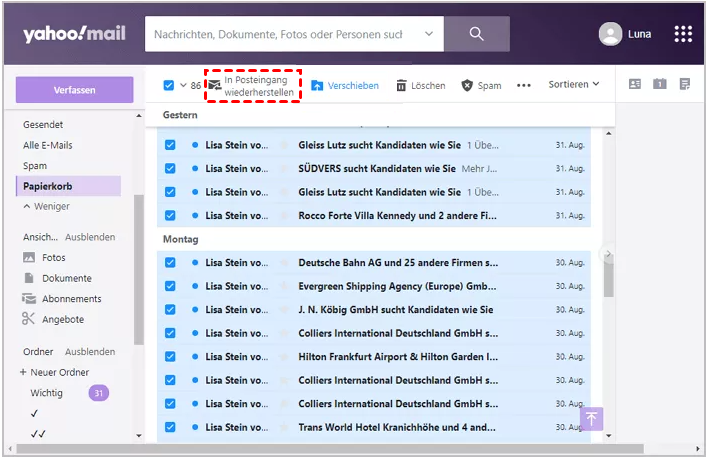This screenshot has height=458, width=707.
Task: Click the search magnifier button
Action: click(x=477, y=34)
